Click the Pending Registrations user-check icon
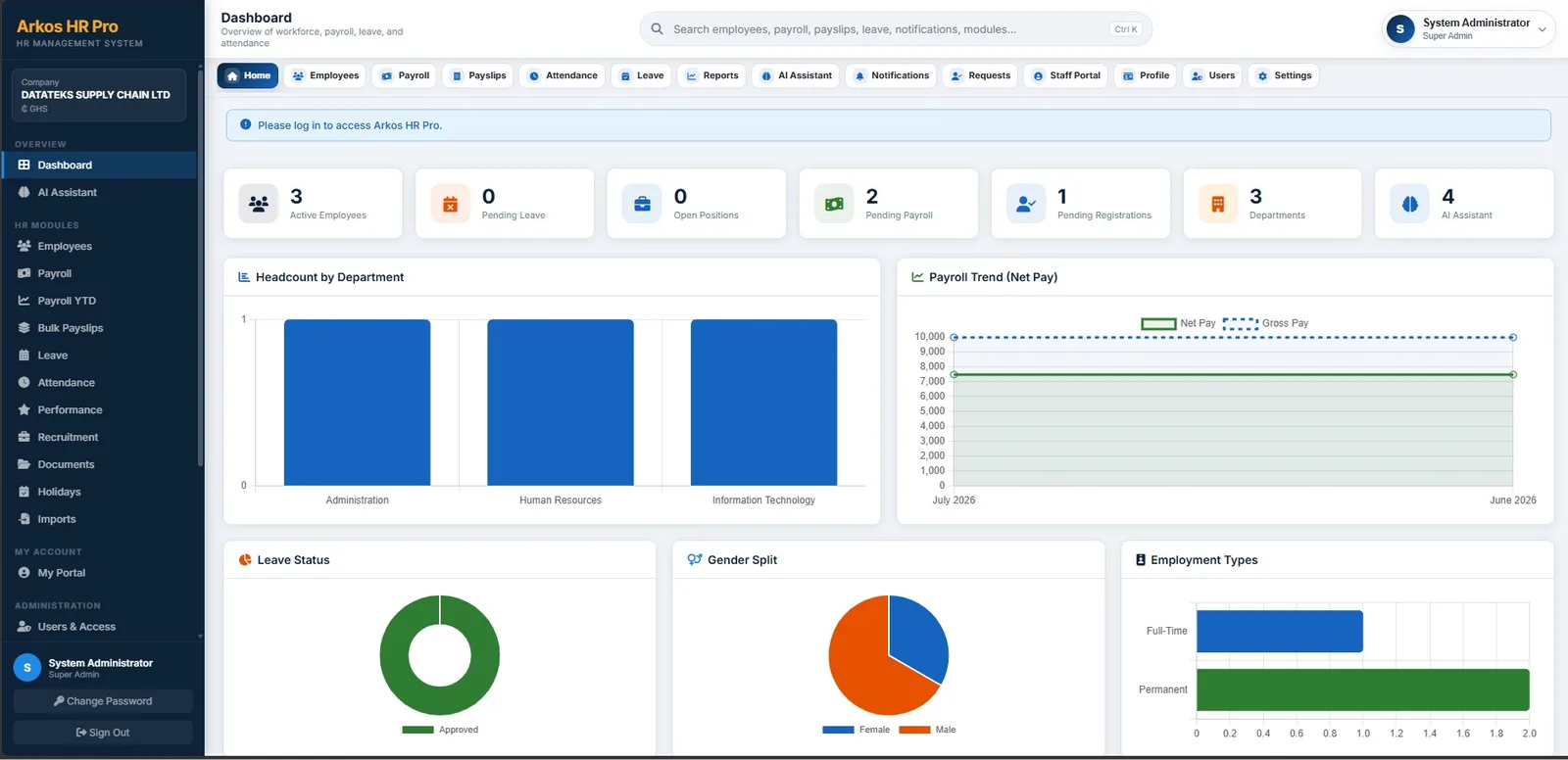 [x=1026, y=204]
